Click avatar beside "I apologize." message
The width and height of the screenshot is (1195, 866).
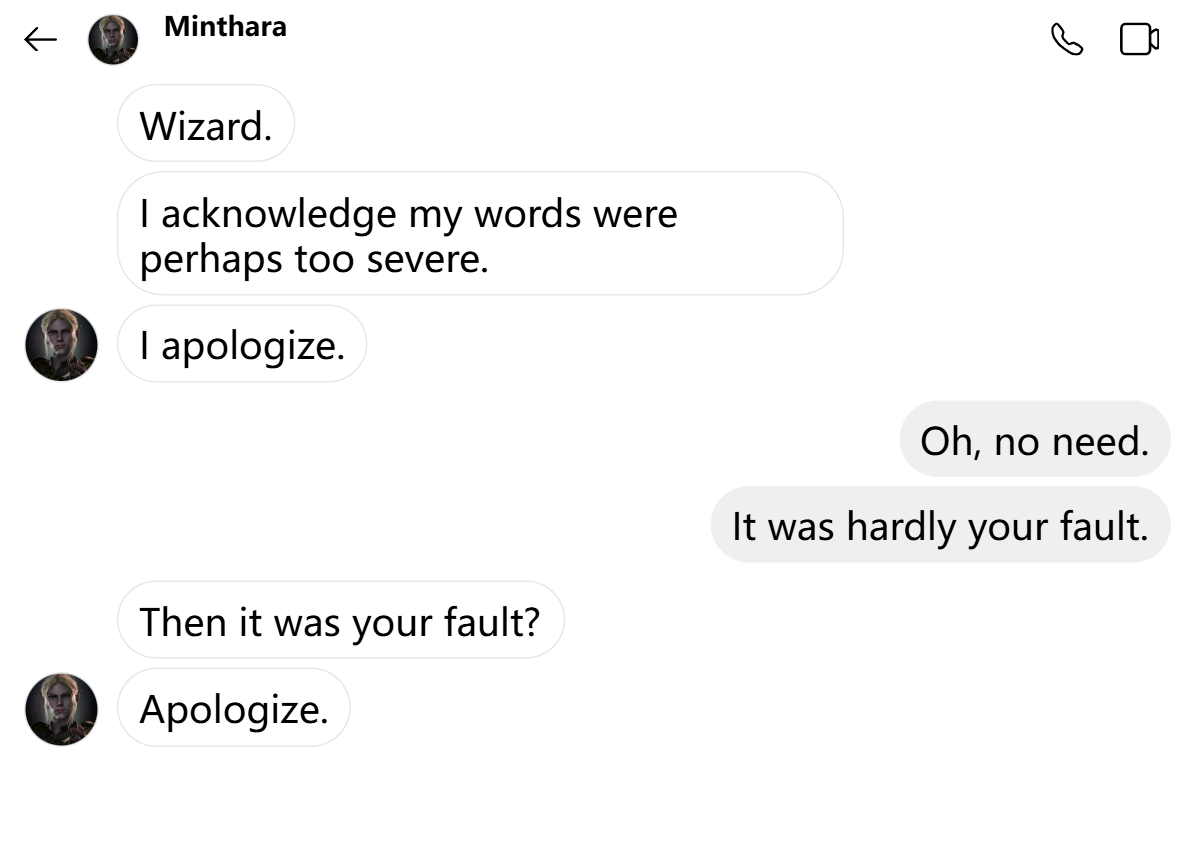pos(61,345)
